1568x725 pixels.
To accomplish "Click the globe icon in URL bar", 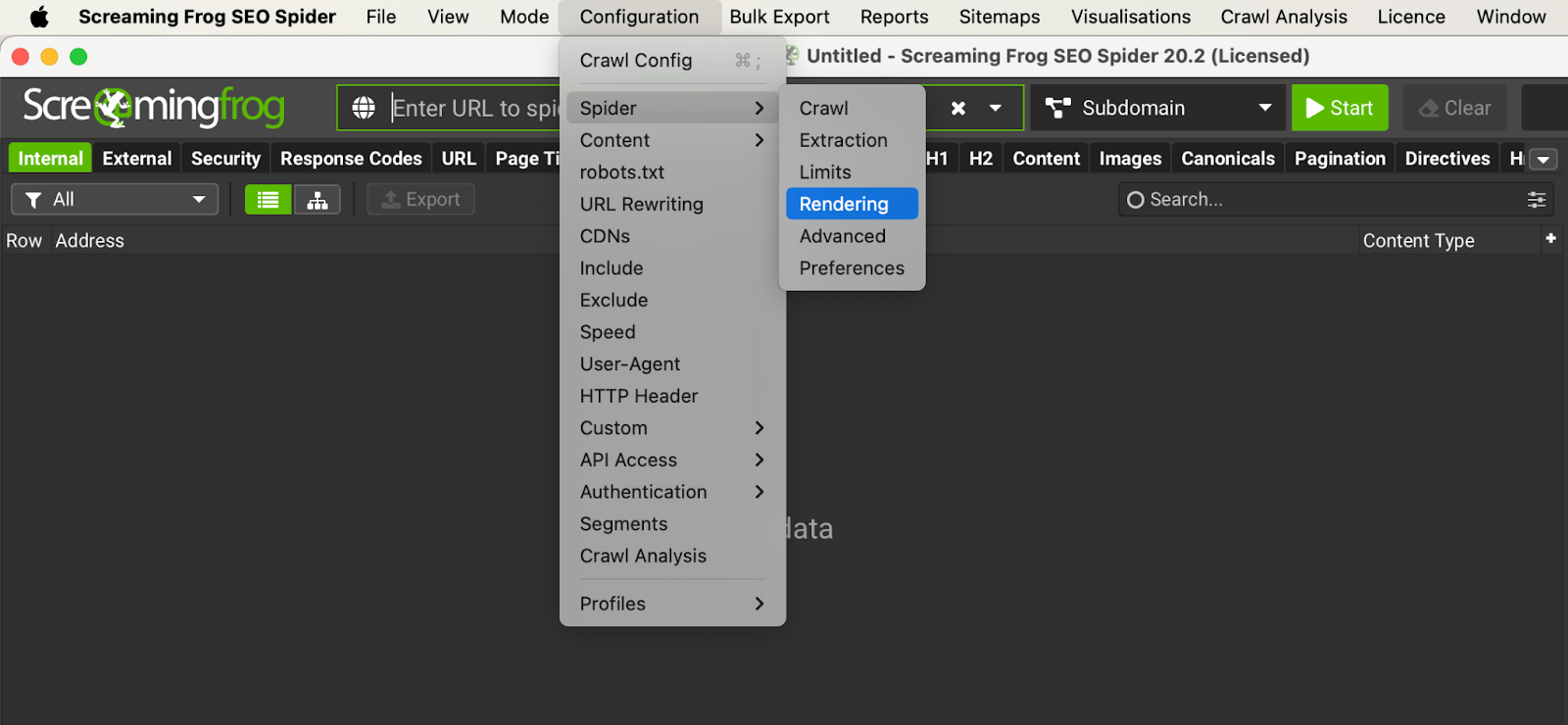I will click(364, 108).
